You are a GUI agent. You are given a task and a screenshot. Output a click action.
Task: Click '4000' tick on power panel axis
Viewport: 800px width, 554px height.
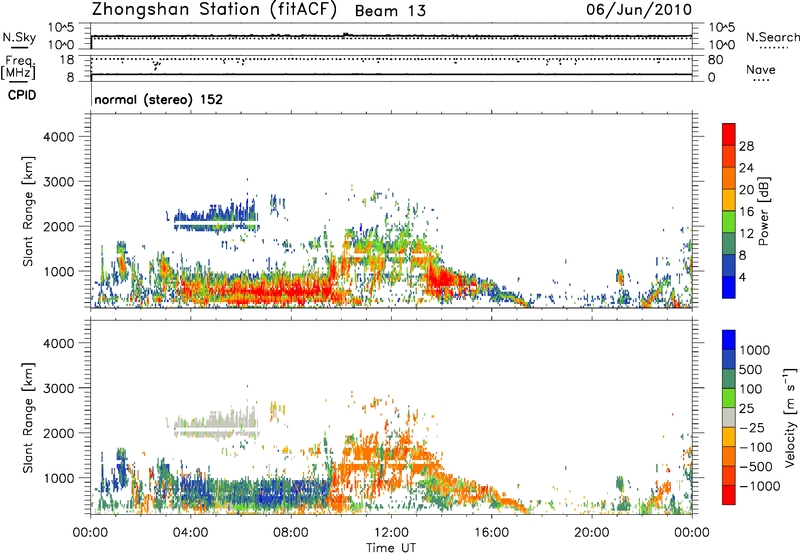point(58,137)
